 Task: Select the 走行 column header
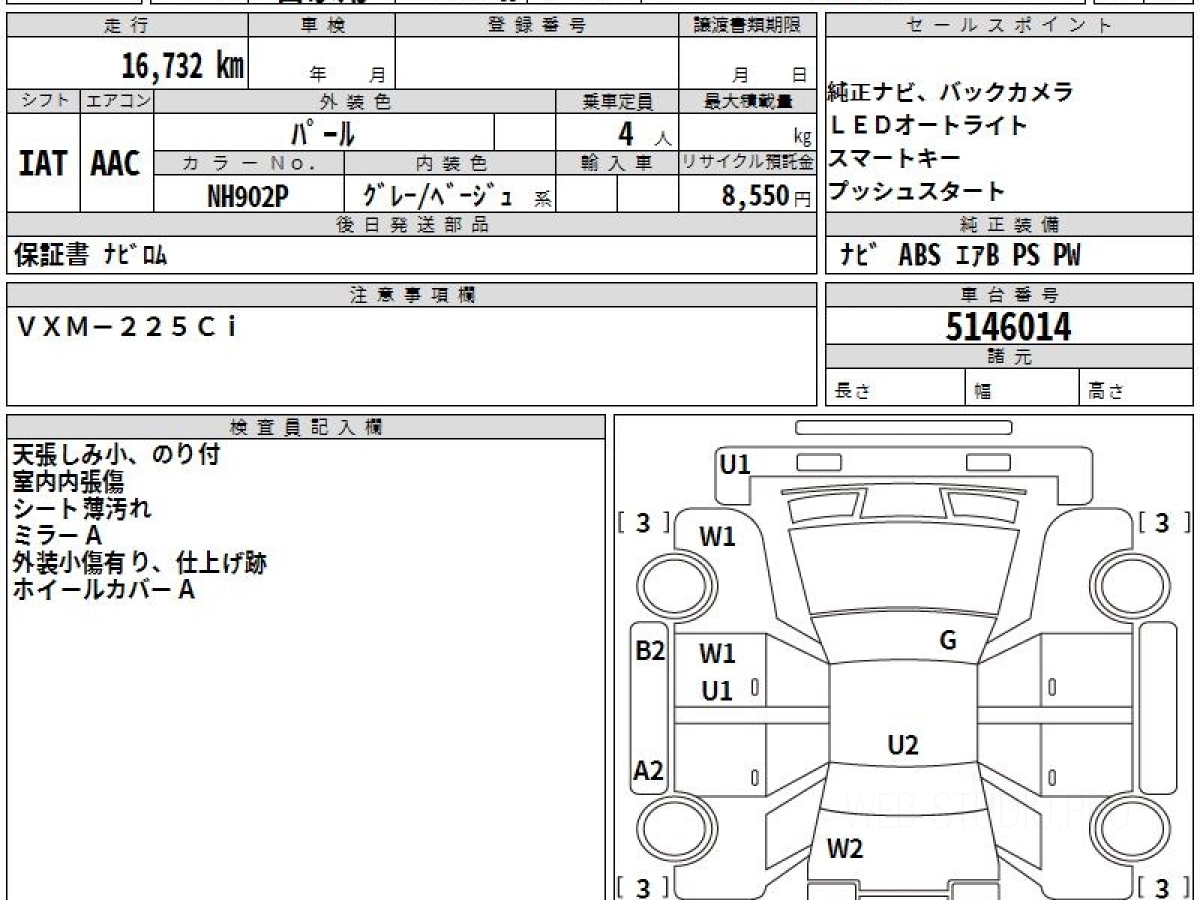[126, 26]
